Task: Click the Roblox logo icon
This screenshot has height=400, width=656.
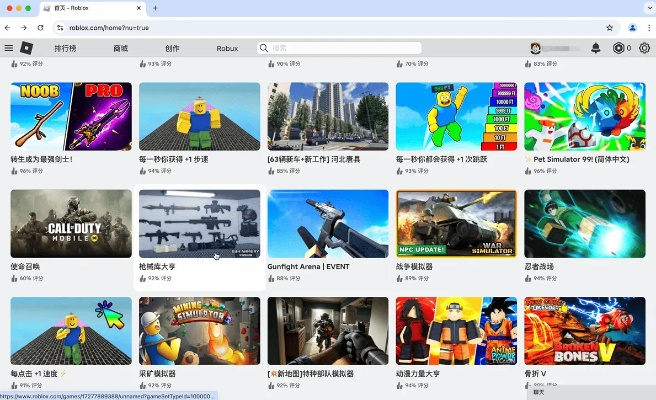Action: point(27,48)
